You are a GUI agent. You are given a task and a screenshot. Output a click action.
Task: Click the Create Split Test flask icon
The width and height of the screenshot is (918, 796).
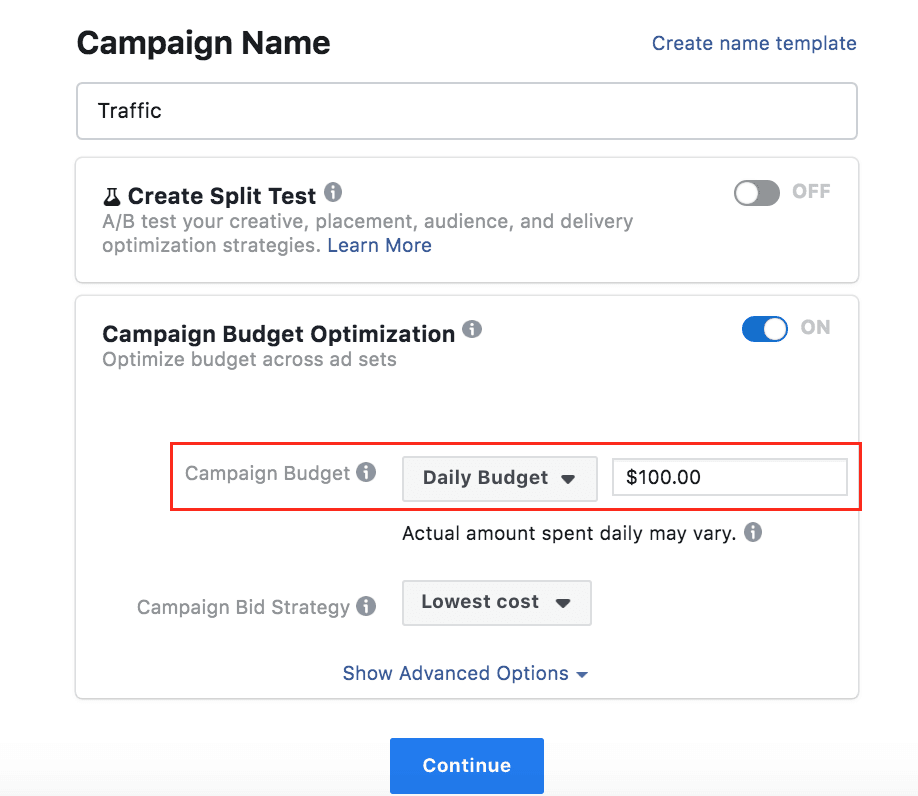pos(110,196)
